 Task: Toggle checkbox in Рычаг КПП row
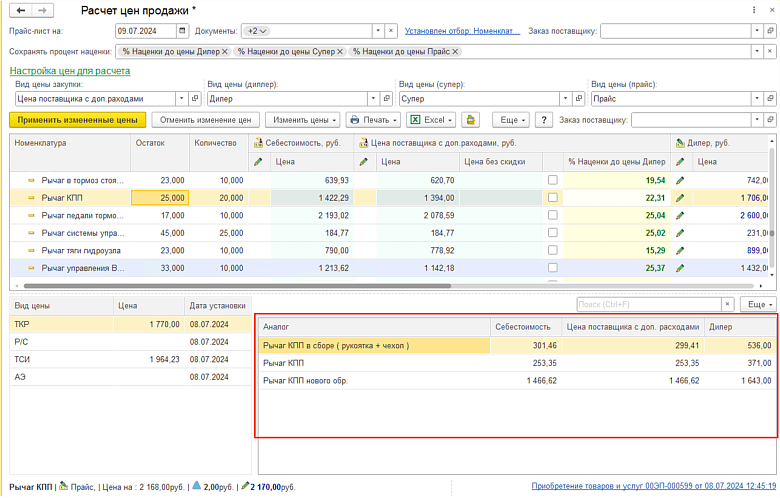(552, 198)
